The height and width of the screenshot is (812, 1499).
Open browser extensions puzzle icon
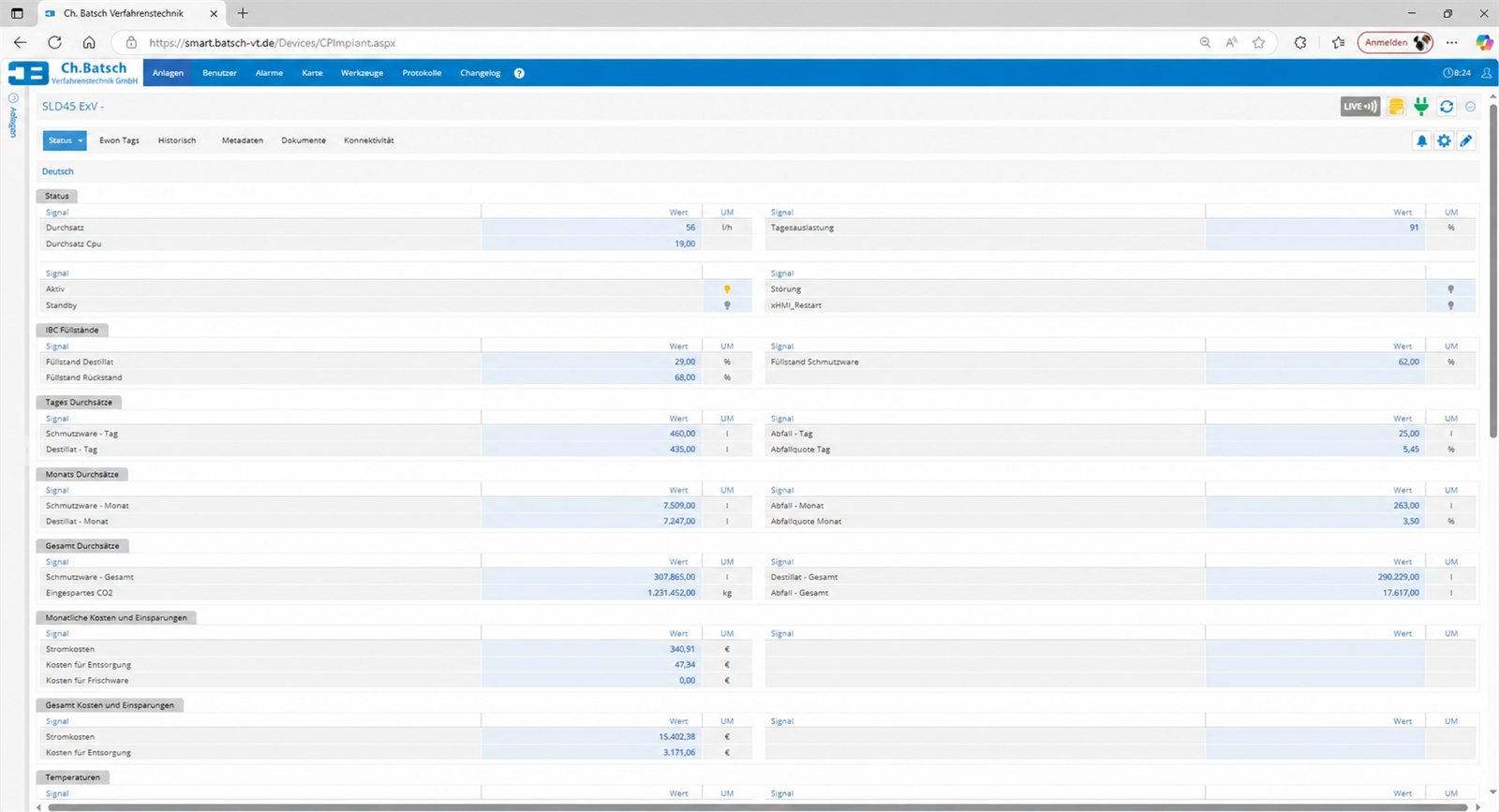[1300, 42]
